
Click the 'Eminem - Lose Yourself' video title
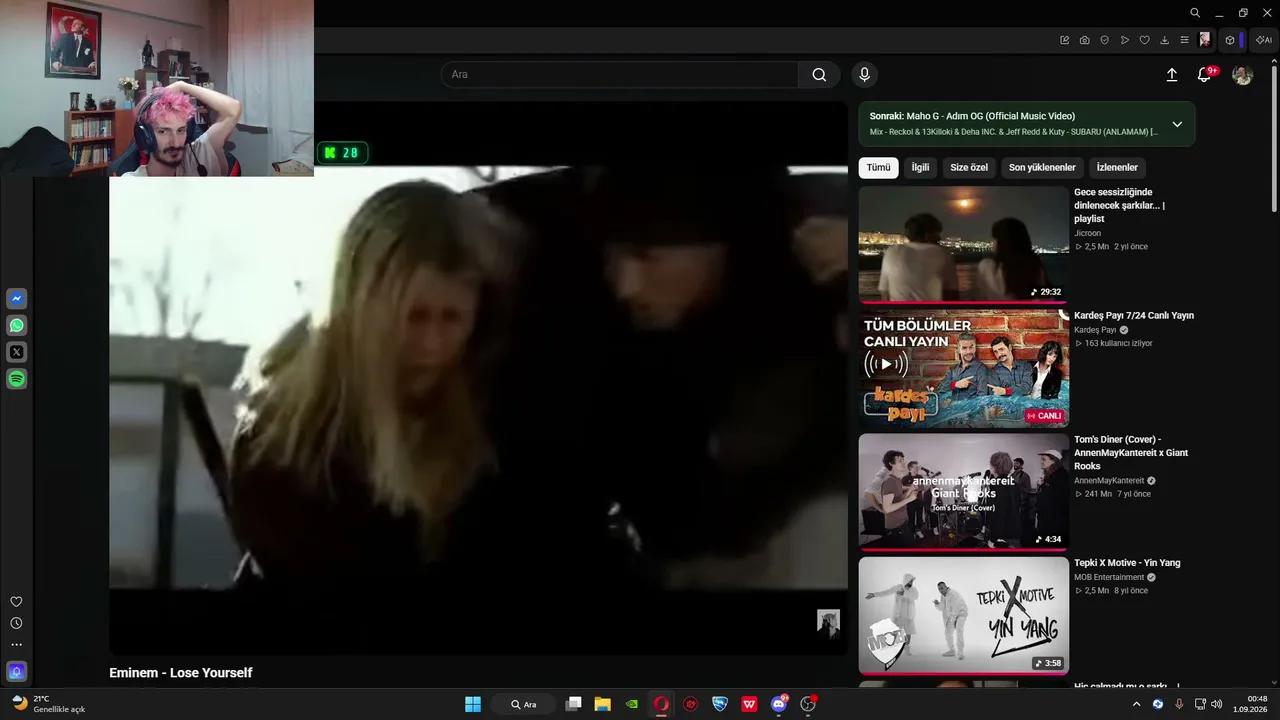(x=181, y=673)
